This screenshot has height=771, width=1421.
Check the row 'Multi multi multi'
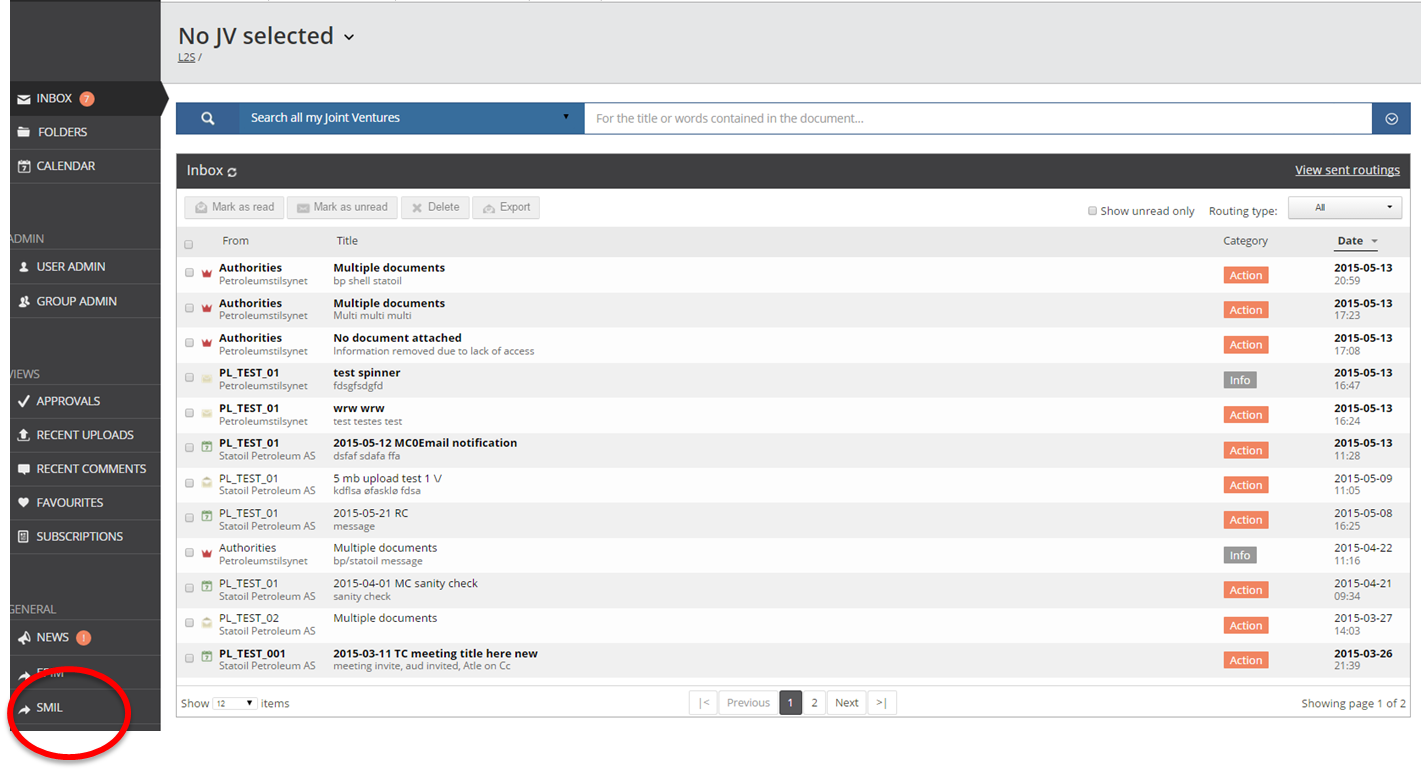point(189,308)
